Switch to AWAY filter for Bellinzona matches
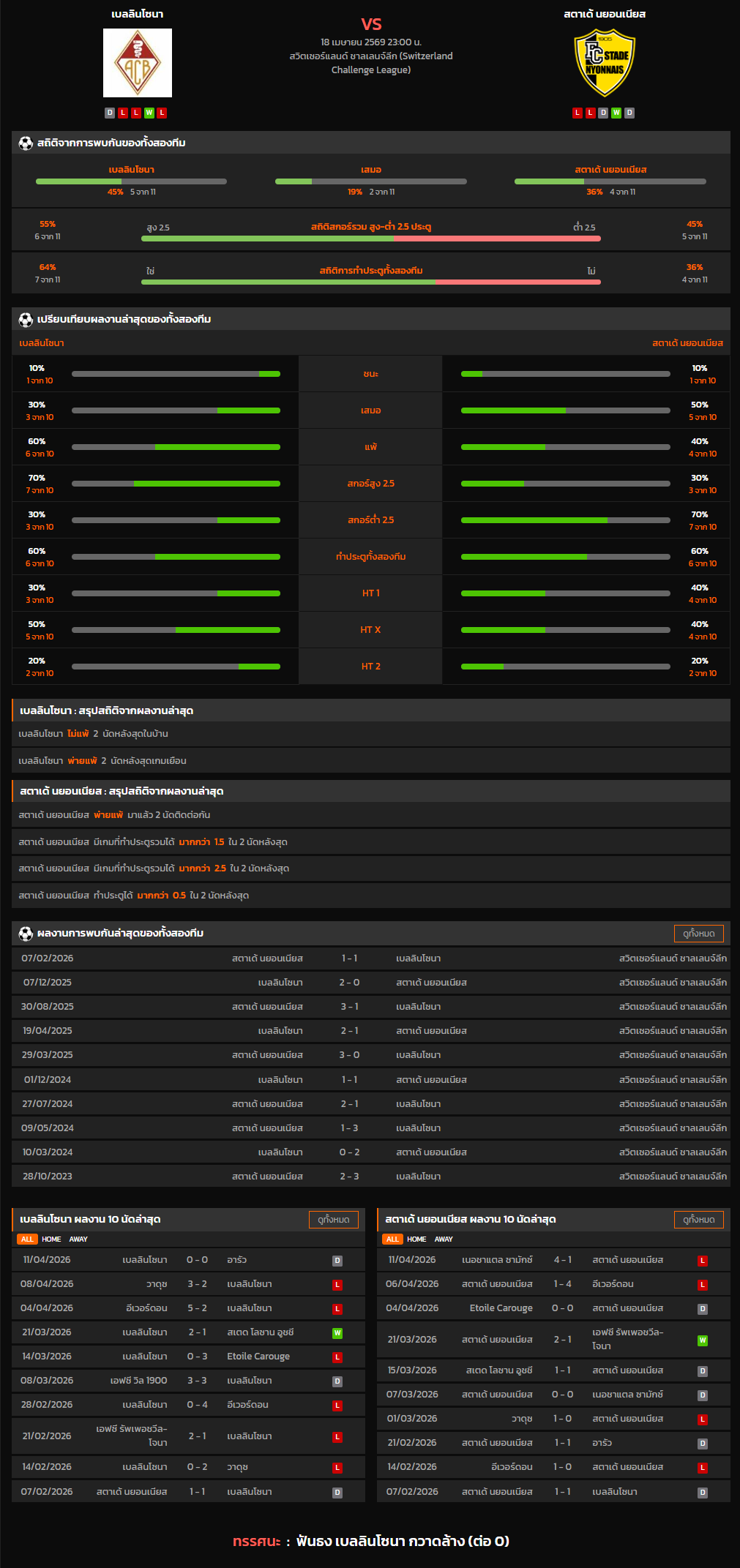740x1568 pixels. coord(78,1239)
